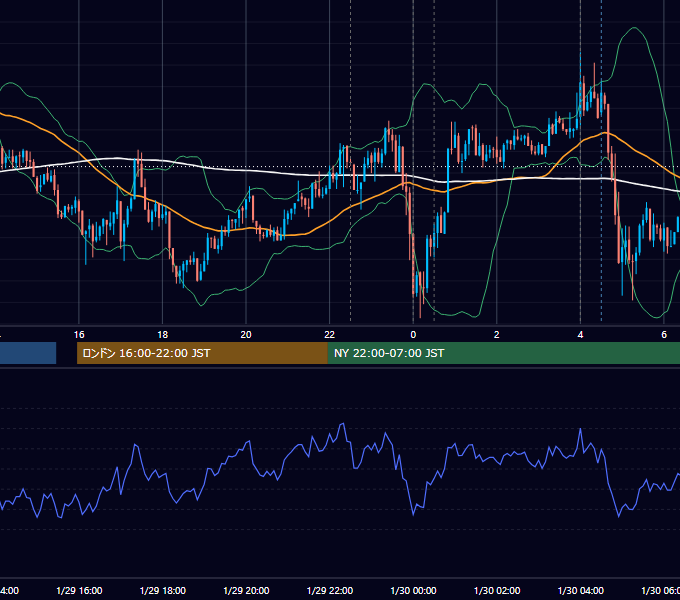
Task: Click the 0 hour label on the price chart axis
Action: coord(413,335)
